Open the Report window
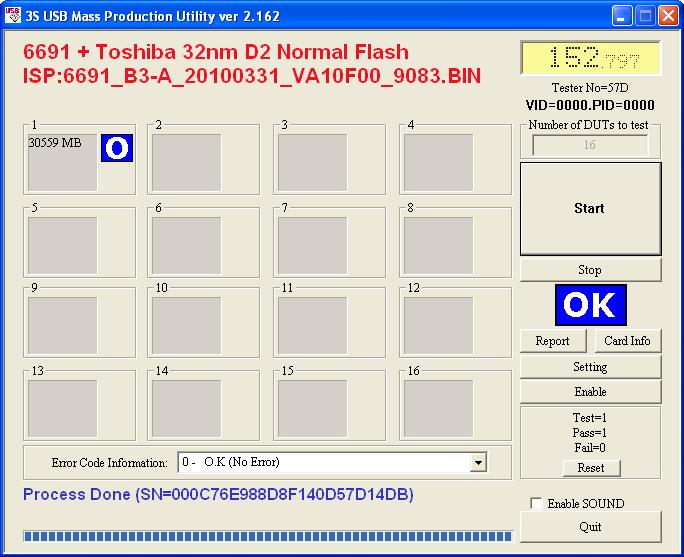The height and width of the screenshot is (557, 684). [x=552, y=341]
